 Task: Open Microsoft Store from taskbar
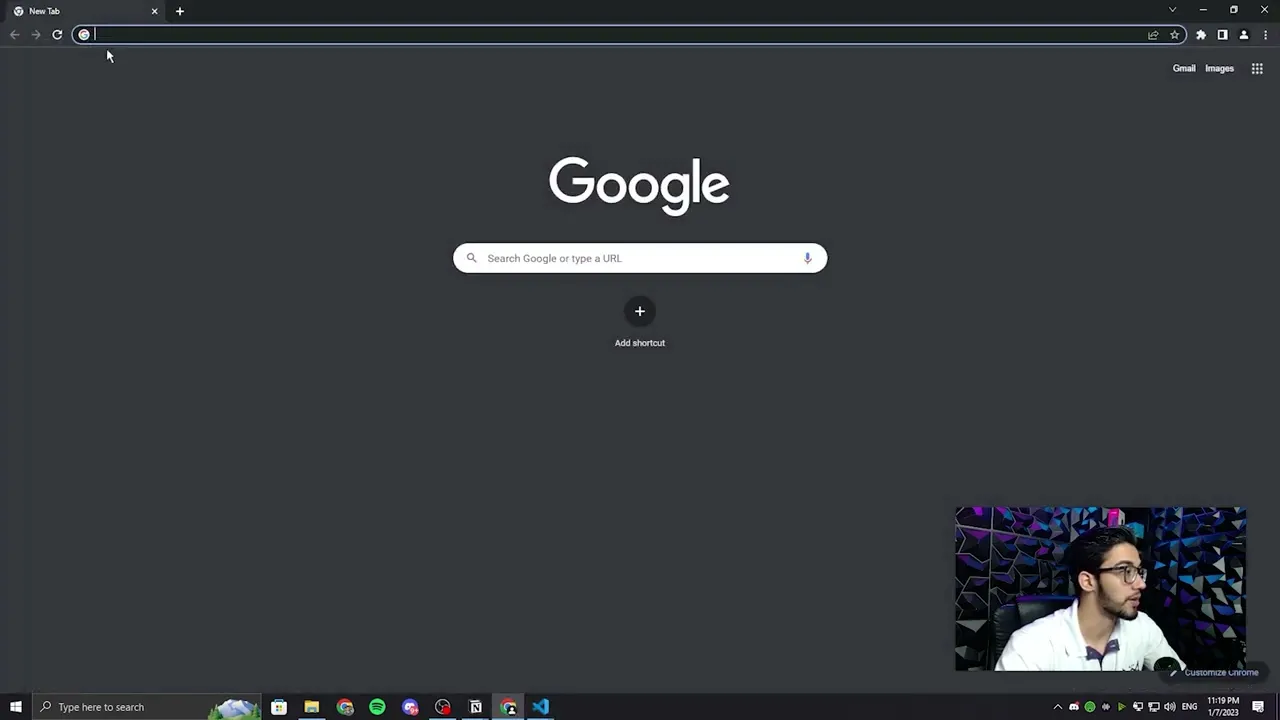279,707
